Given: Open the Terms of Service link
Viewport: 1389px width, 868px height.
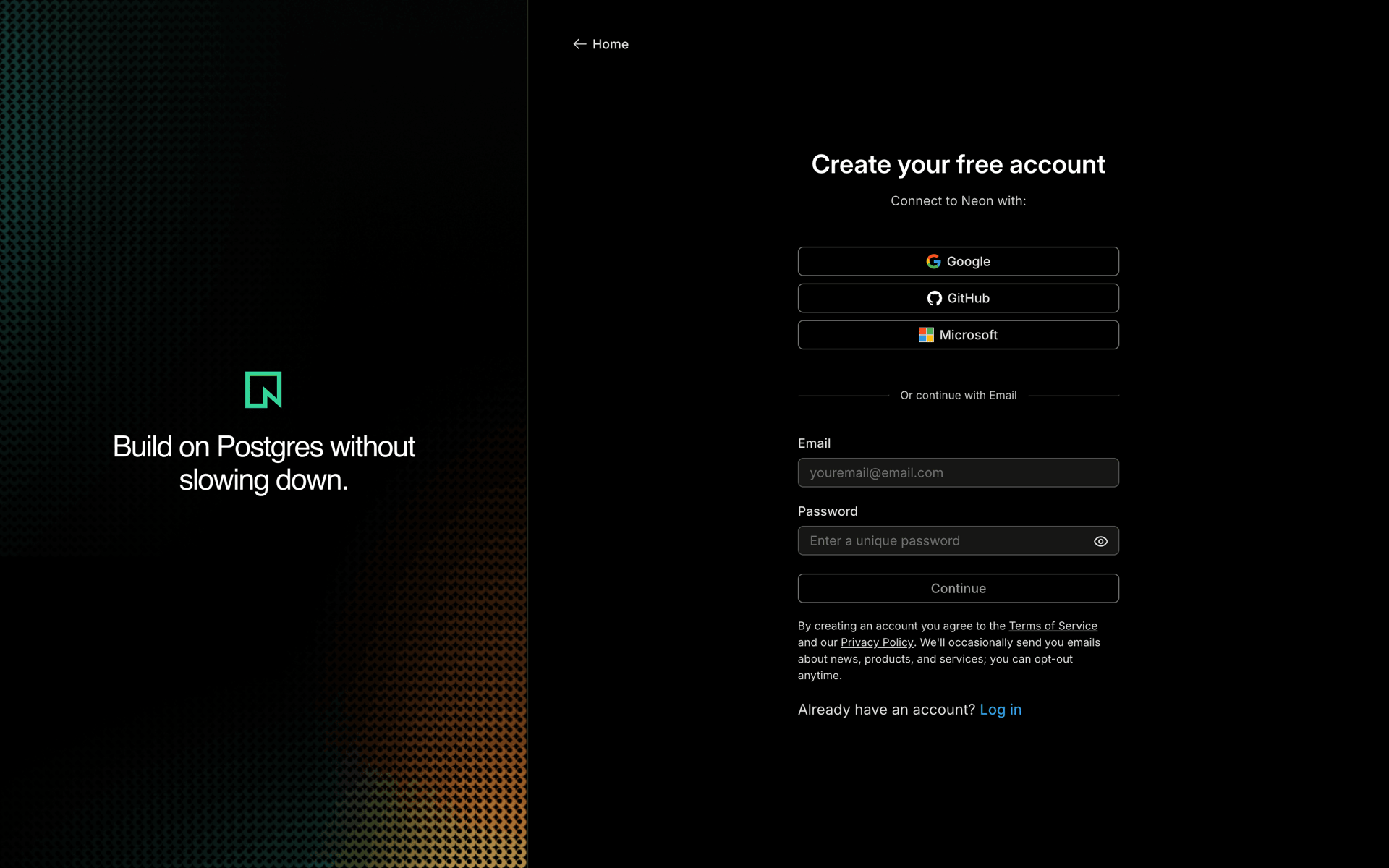Looking at the screenshot, I should 1053,626.
